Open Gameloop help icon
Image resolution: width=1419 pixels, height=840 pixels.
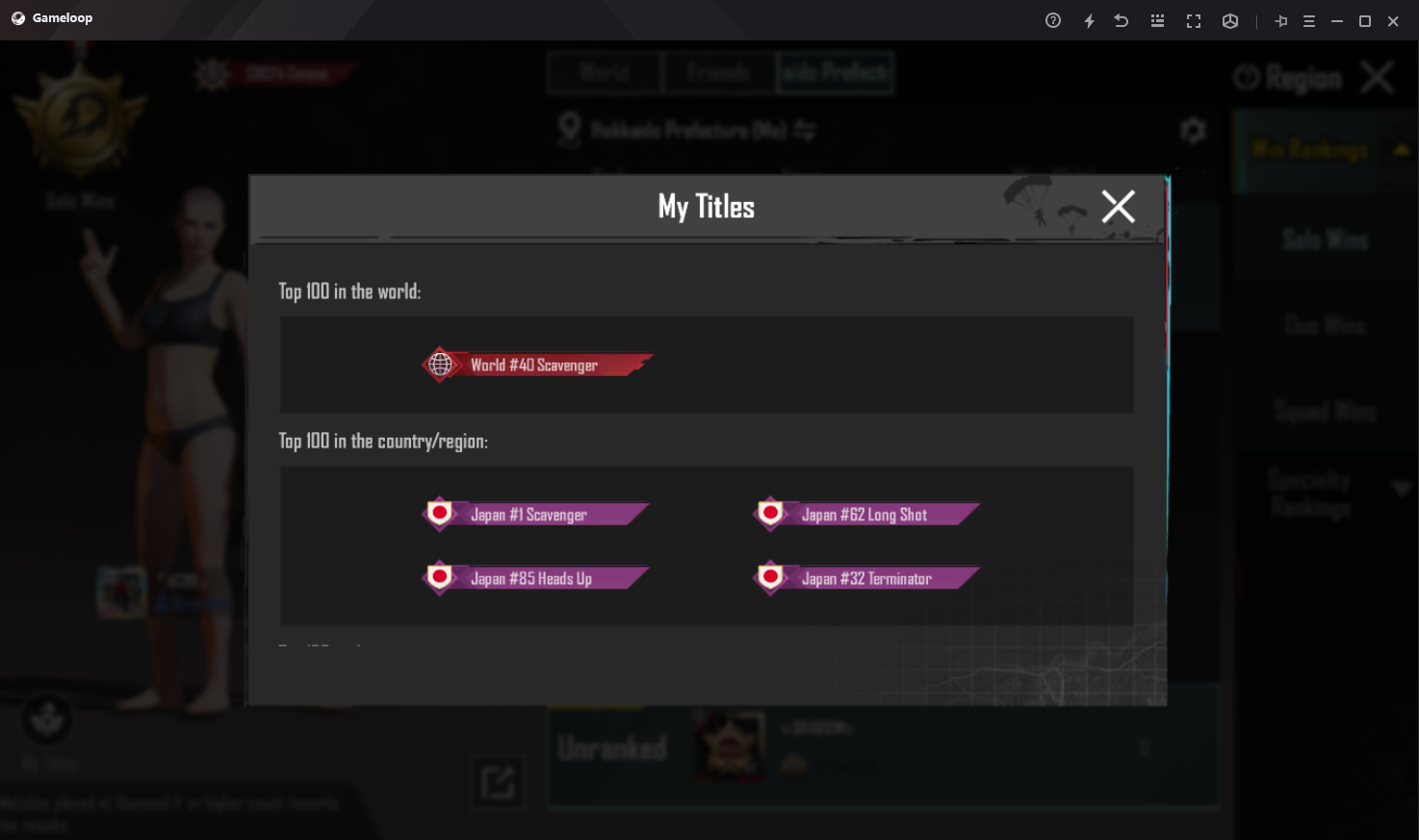[x=1053, y=20]
